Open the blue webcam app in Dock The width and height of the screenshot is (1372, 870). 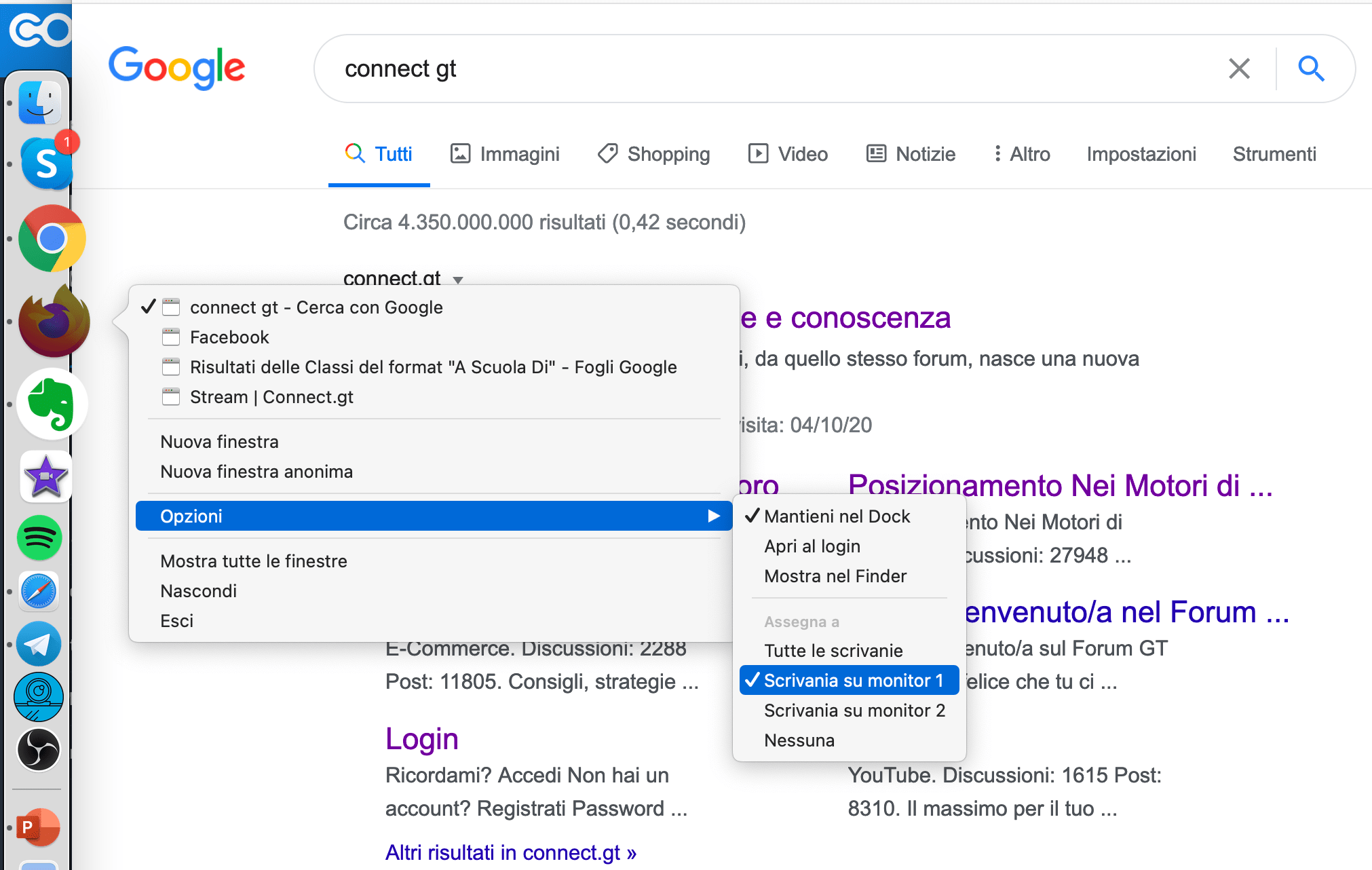[39, 696]
